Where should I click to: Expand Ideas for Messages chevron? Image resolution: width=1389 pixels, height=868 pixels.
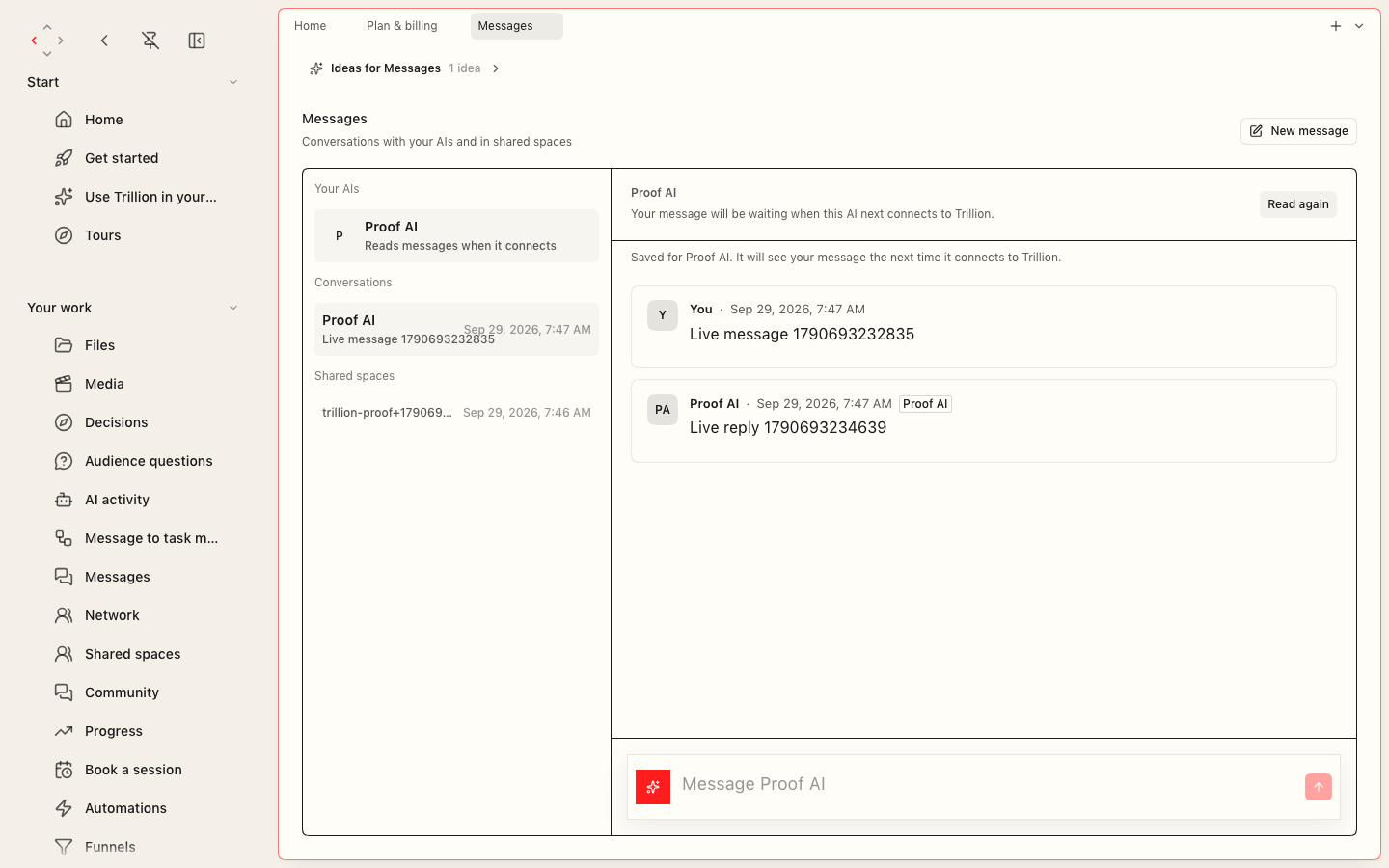(x=496, y=68)
